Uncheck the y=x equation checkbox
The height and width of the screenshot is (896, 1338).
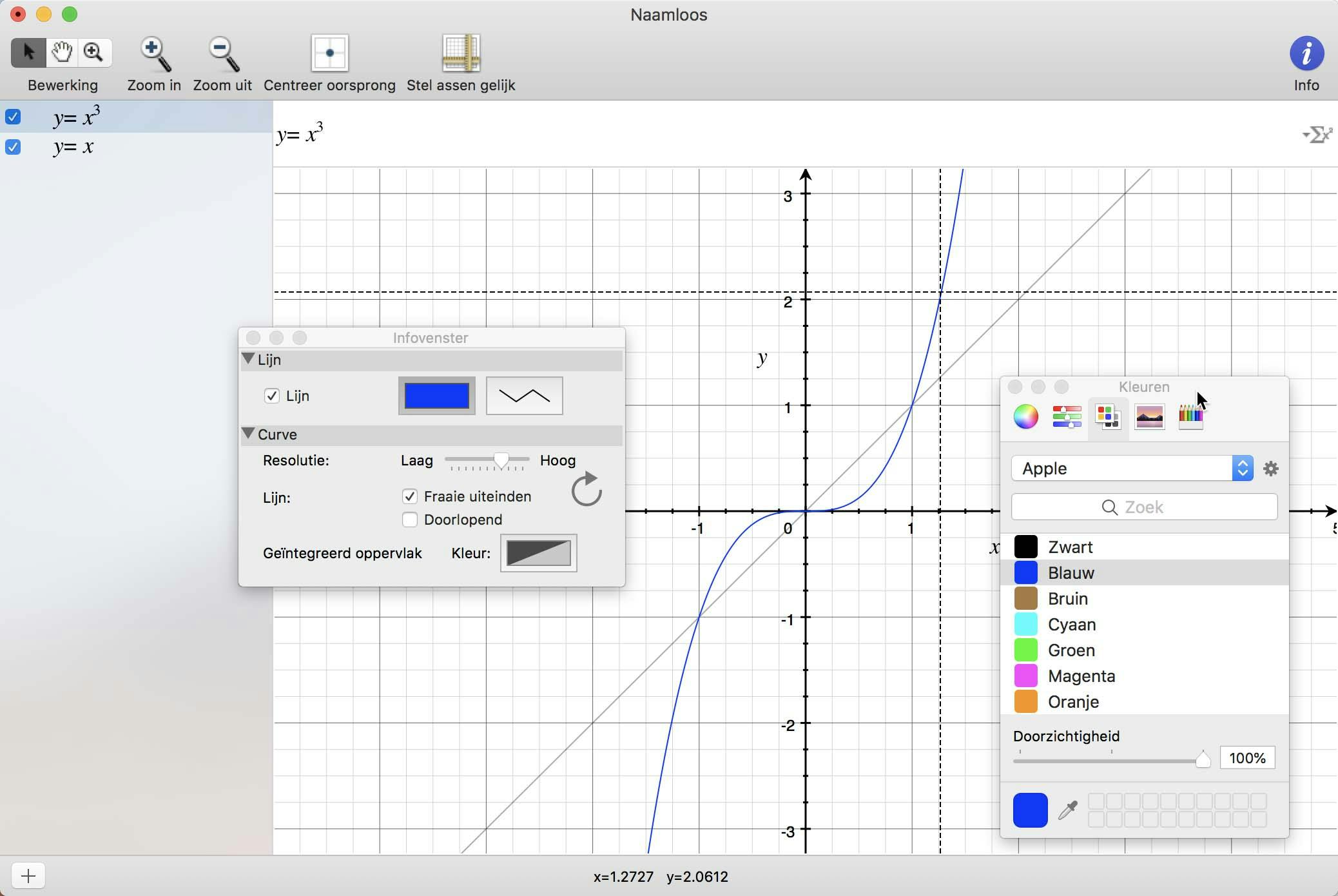13,147
